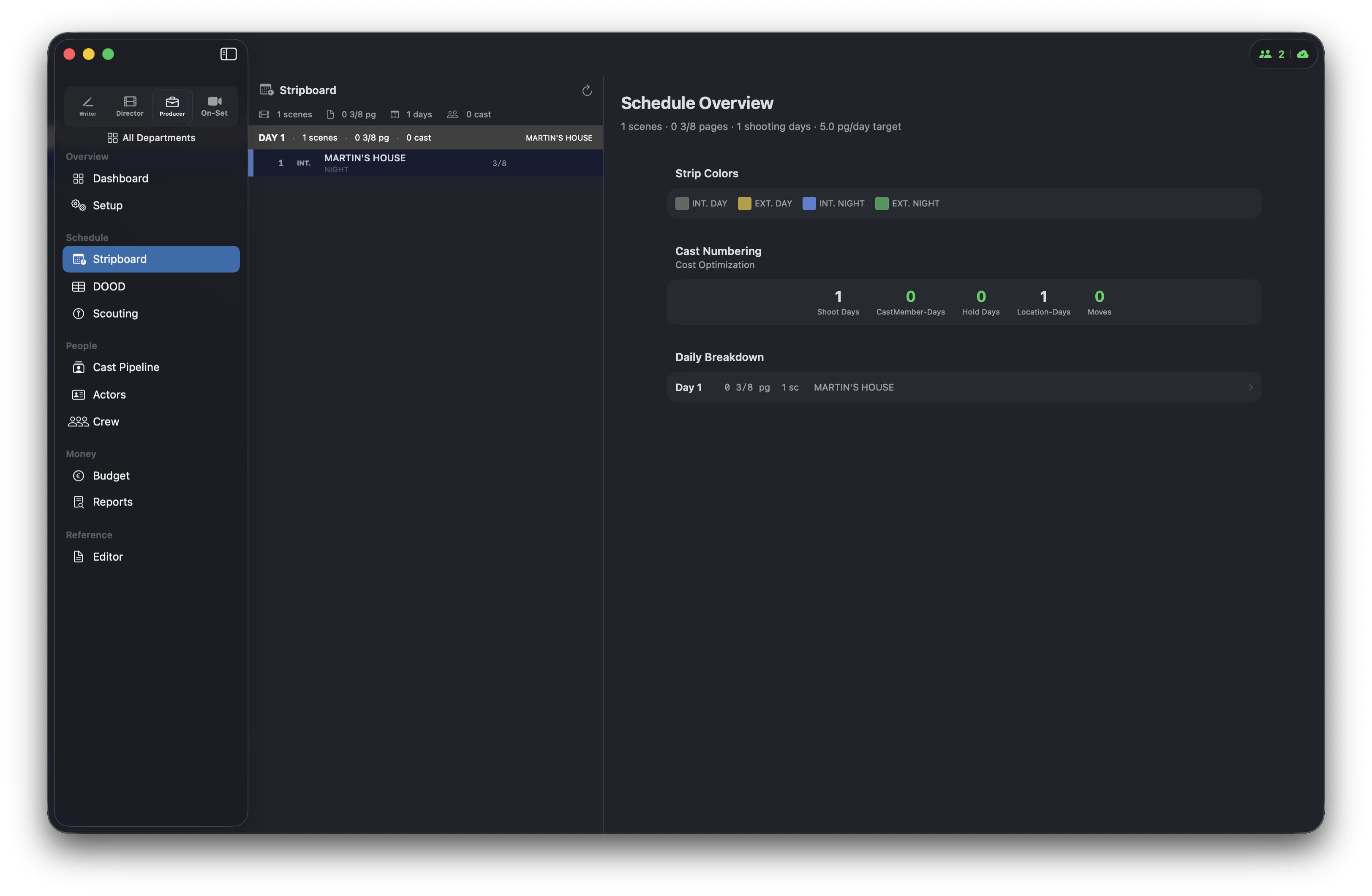This screenshot has height=896, width=1372.
Task: Open Dashboard from the sidebar
Action: coord(120,179)
